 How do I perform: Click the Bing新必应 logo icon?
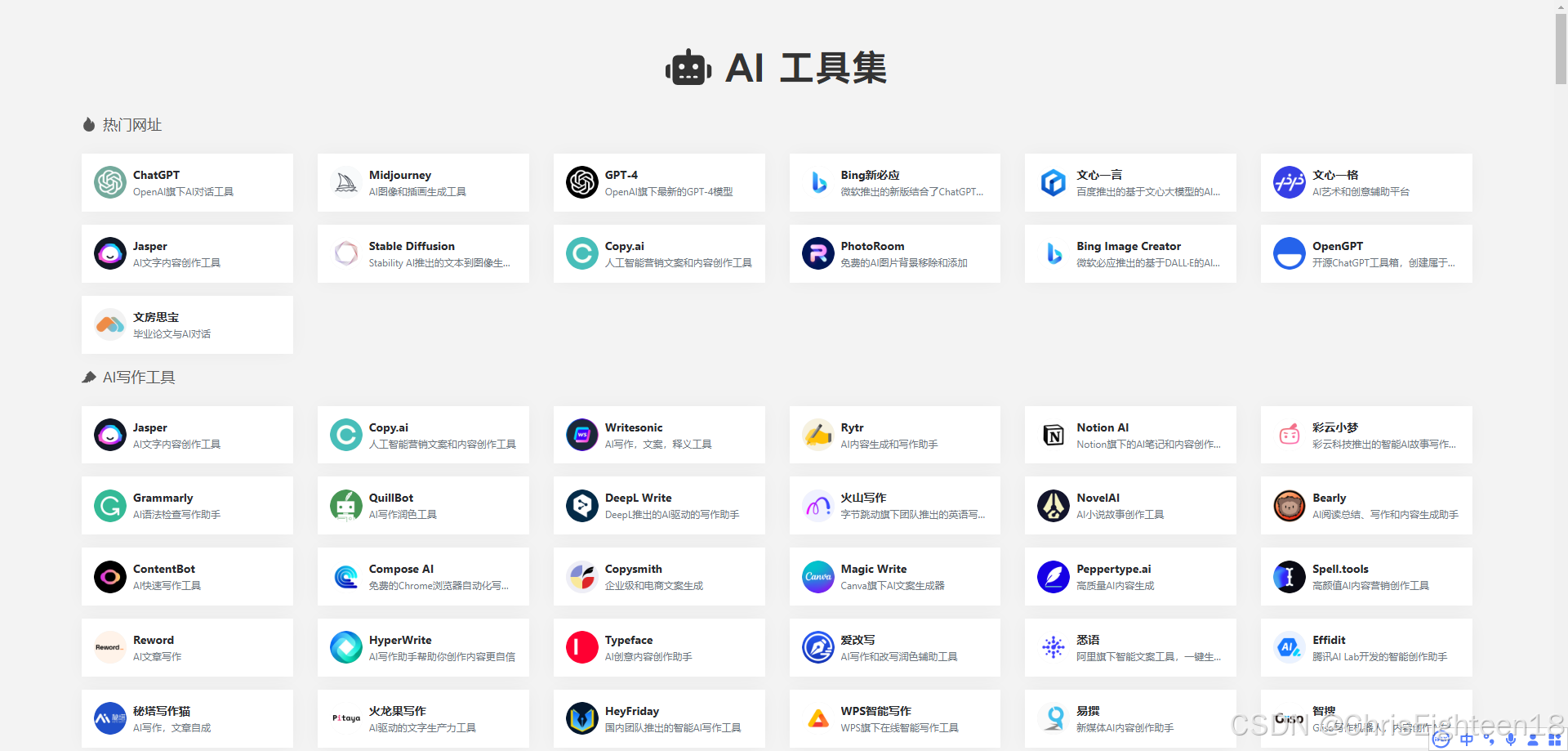[817, 182]
